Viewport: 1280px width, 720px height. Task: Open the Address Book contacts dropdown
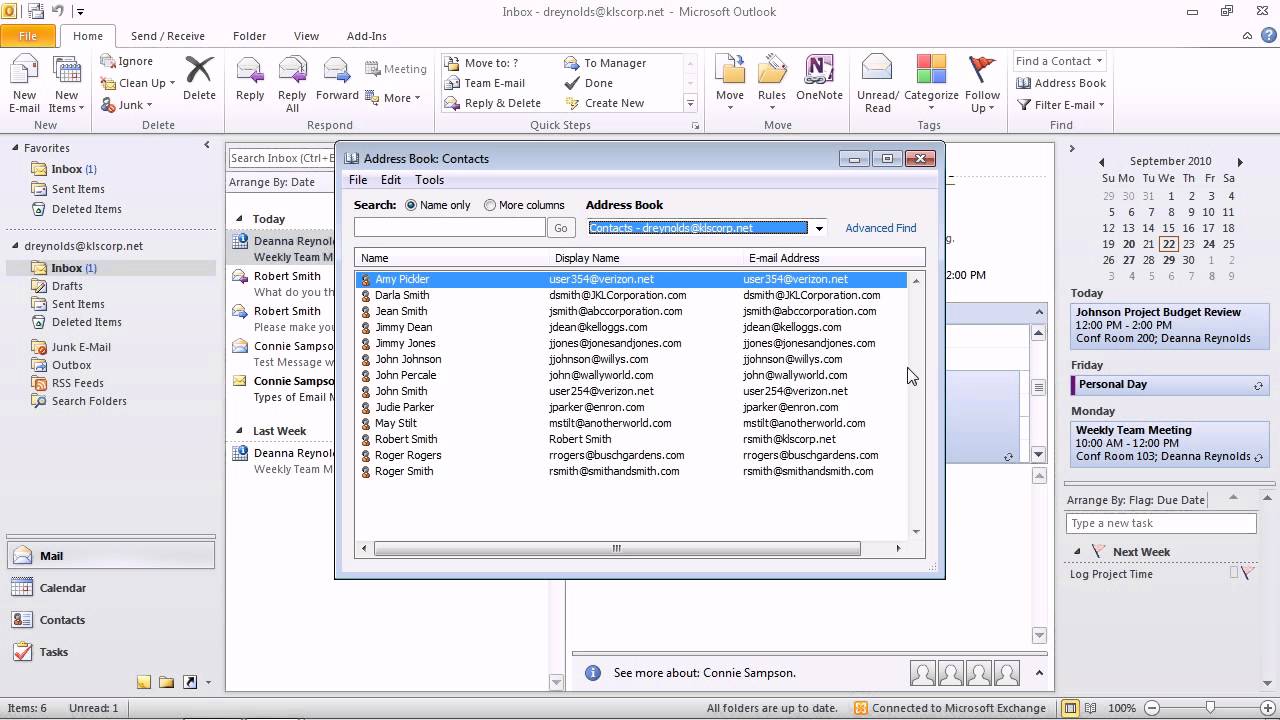point(819,228)
